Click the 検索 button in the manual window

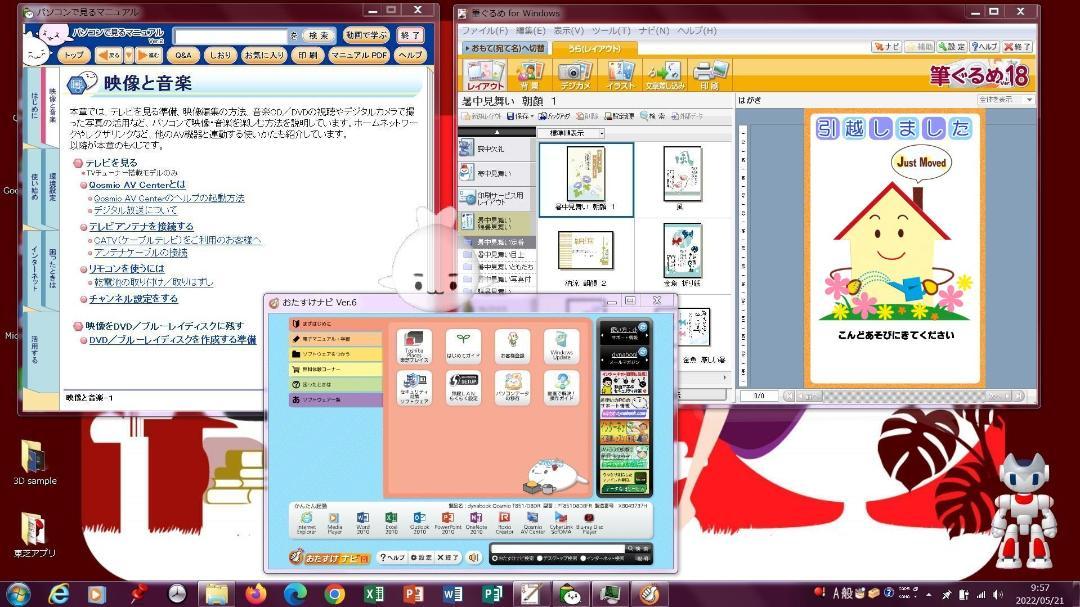(318, 36)
